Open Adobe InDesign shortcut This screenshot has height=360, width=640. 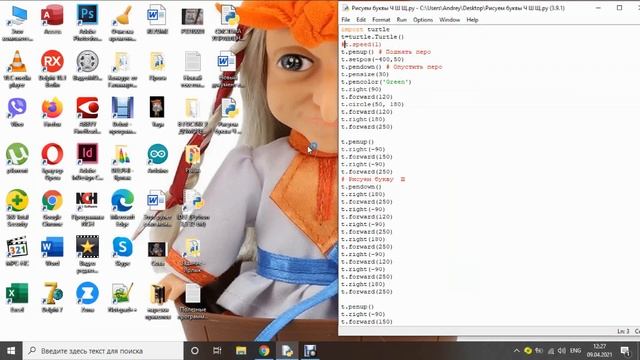[x=87, y=162]
